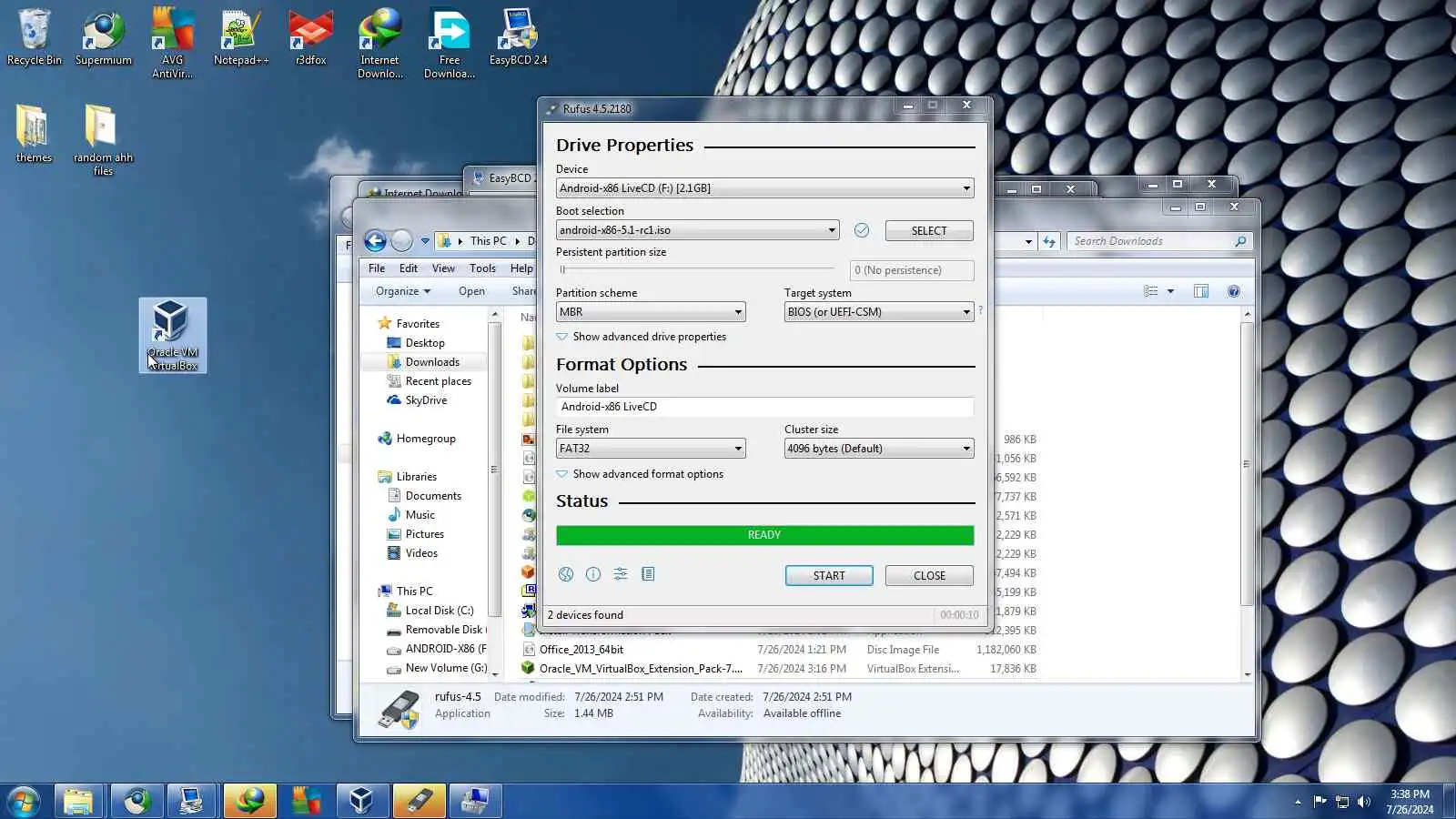Open the Windows Start orb
Viewport: 1456px width, 819px height.
pyautogui.click(x=24, y=801)
